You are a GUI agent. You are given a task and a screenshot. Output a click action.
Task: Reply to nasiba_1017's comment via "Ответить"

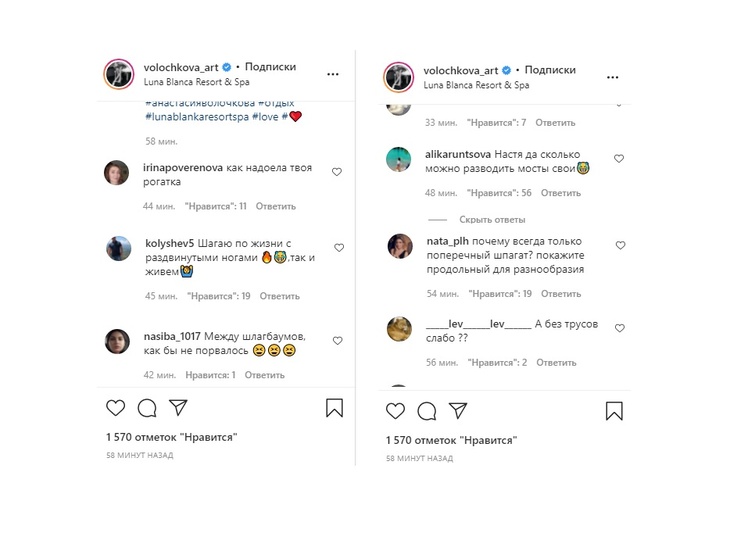pyautogui.click(x=264, y=375)
